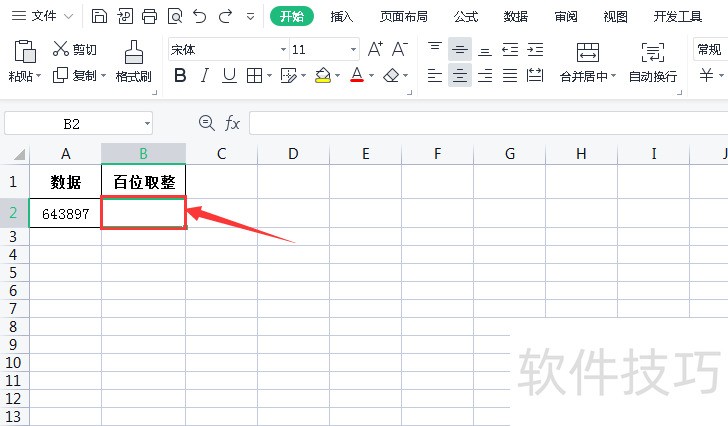Align text to top

click(x=435, y=49)
